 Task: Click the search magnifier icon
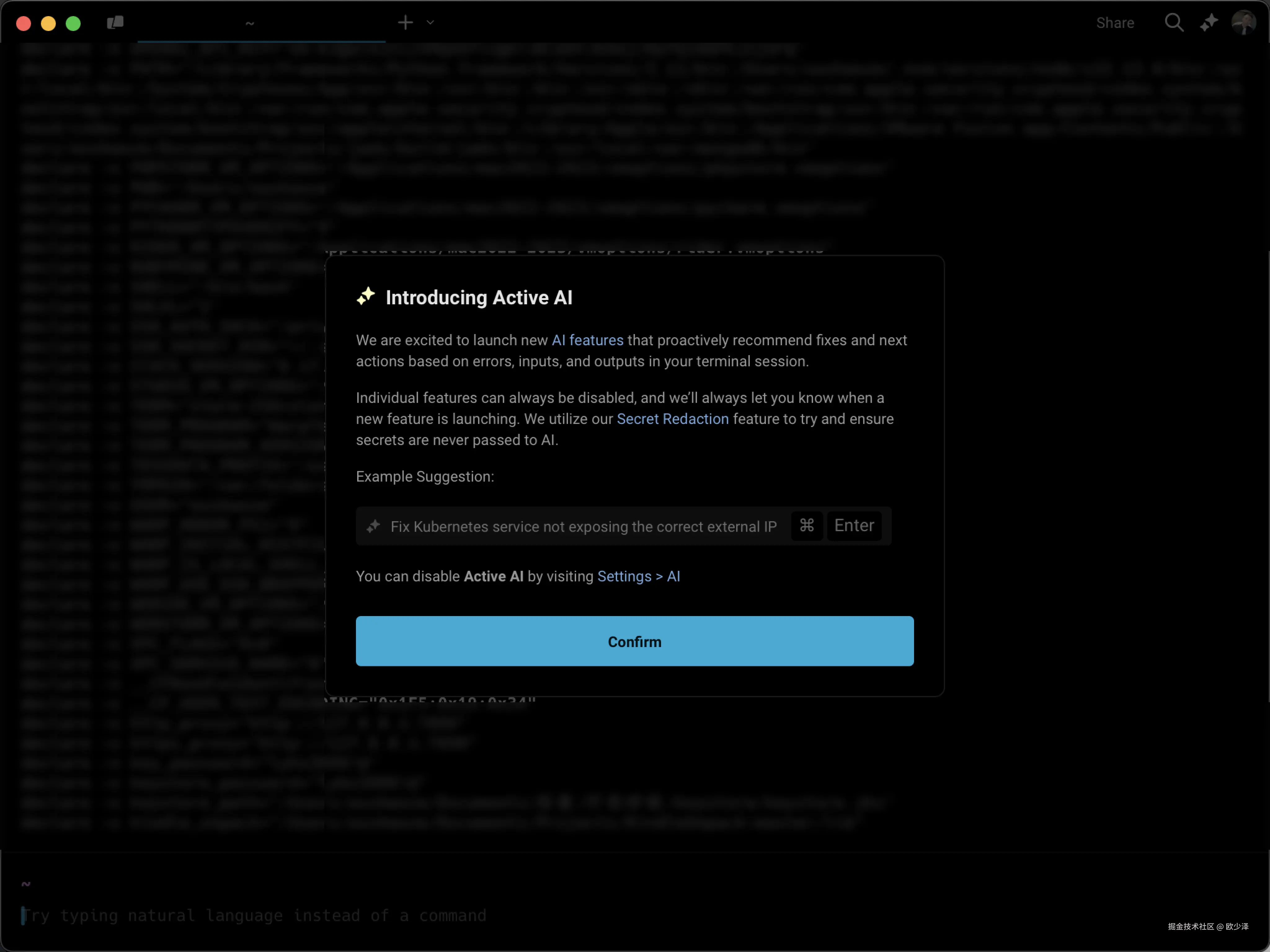[1174, 22]
